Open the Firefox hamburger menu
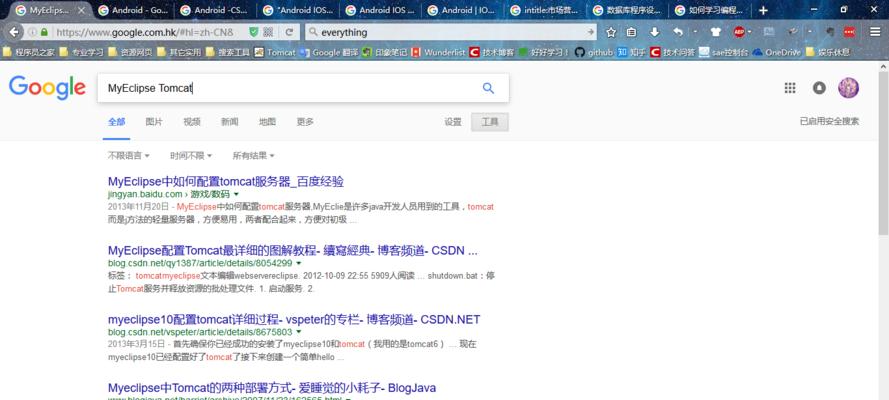This screenshot has height=400, width=889. pyautogui.click(x=875, y=32)
